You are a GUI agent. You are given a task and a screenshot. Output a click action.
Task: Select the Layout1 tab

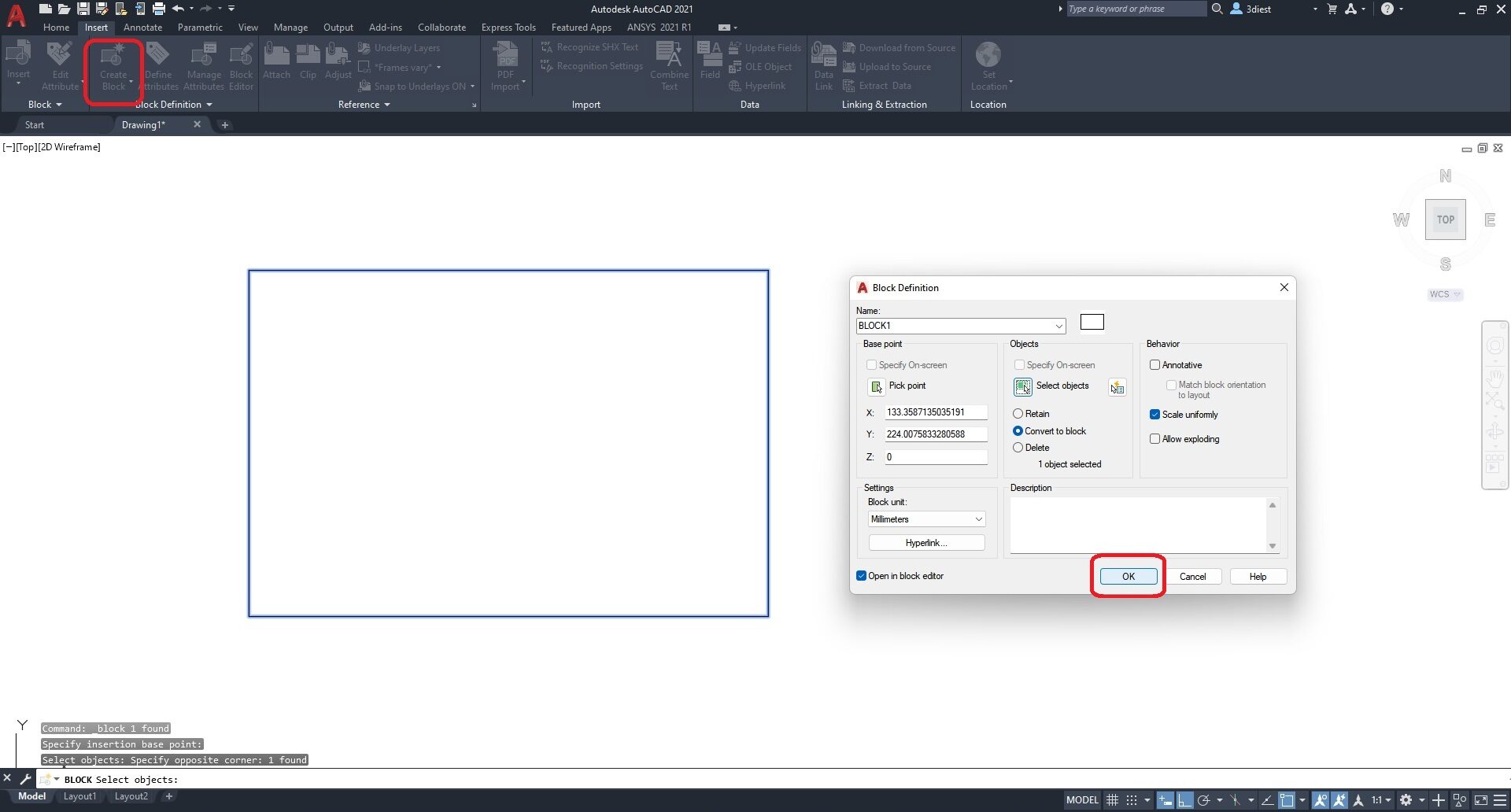click(79, 795)
